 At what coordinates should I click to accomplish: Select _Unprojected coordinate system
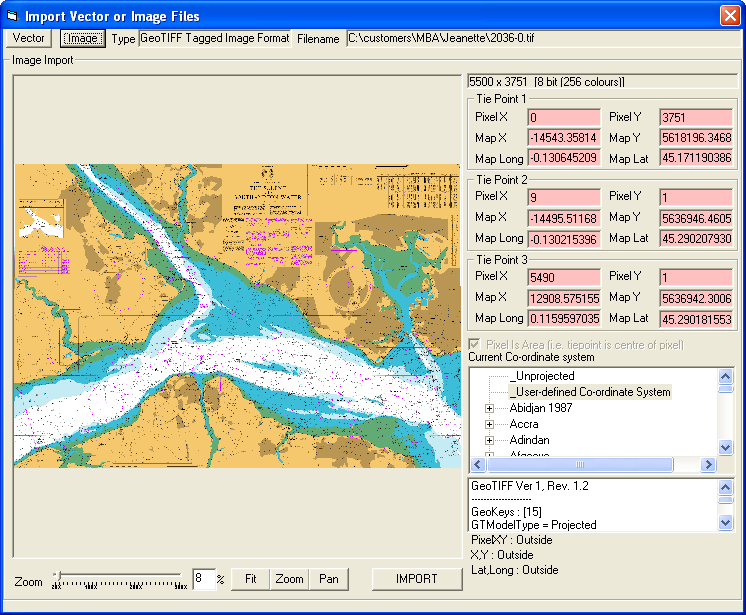tap(541, 376)
